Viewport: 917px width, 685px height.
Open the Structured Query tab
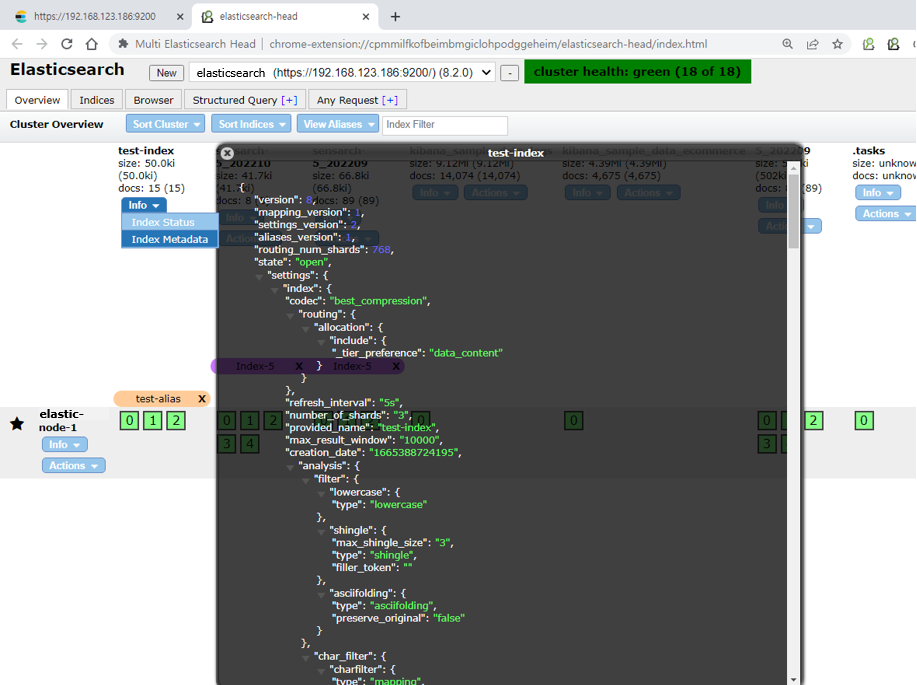pos(235,100)
